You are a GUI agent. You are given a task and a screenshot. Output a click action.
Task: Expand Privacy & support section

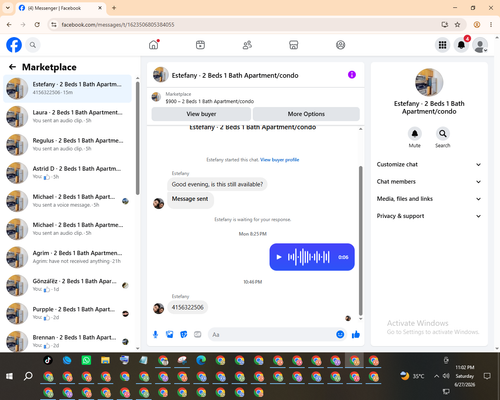(429, 216)
